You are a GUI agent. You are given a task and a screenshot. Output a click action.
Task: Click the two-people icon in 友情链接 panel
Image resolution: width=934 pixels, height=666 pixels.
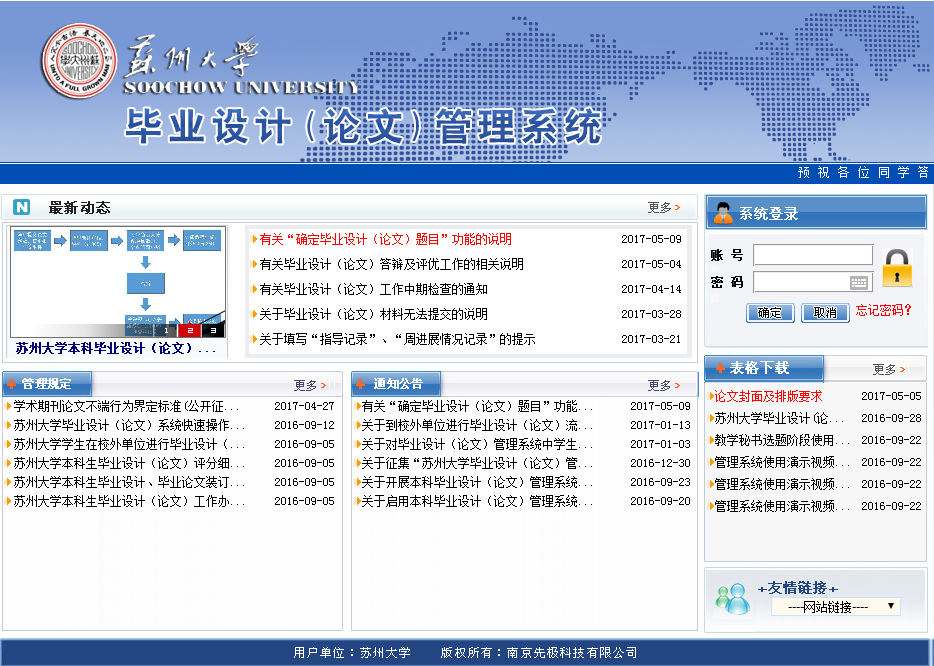[731, 598]
